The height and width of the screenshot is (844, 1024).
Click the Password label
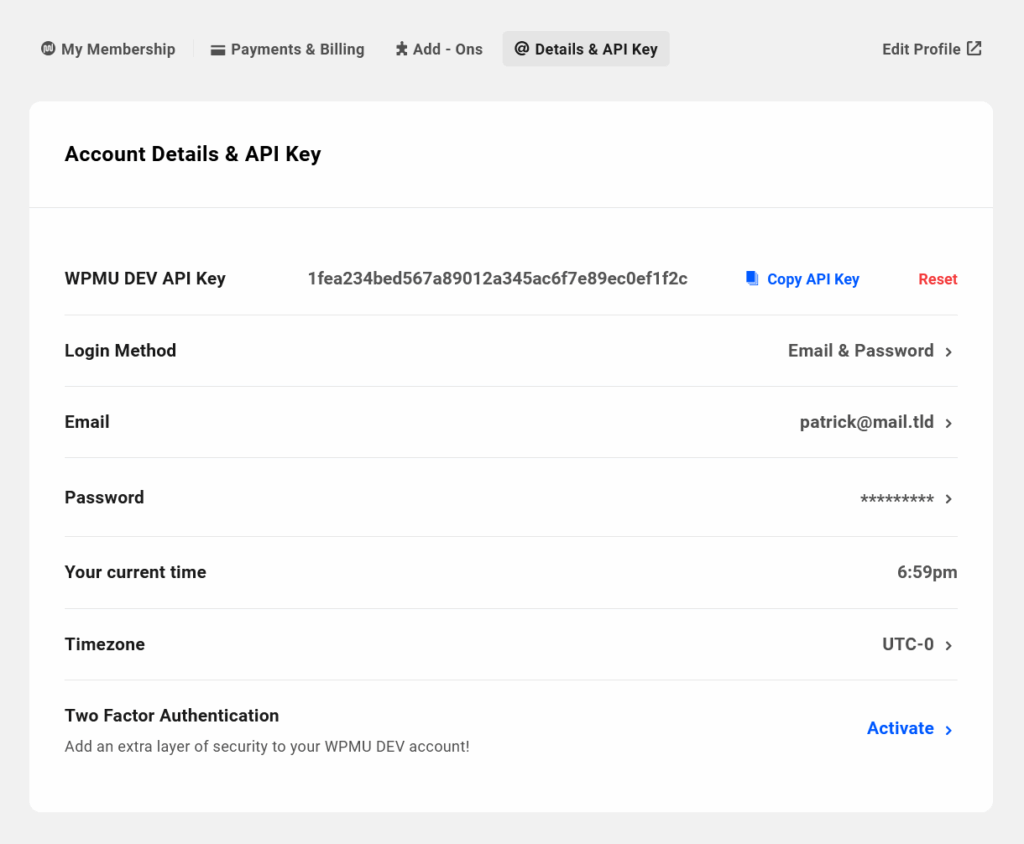104,498
